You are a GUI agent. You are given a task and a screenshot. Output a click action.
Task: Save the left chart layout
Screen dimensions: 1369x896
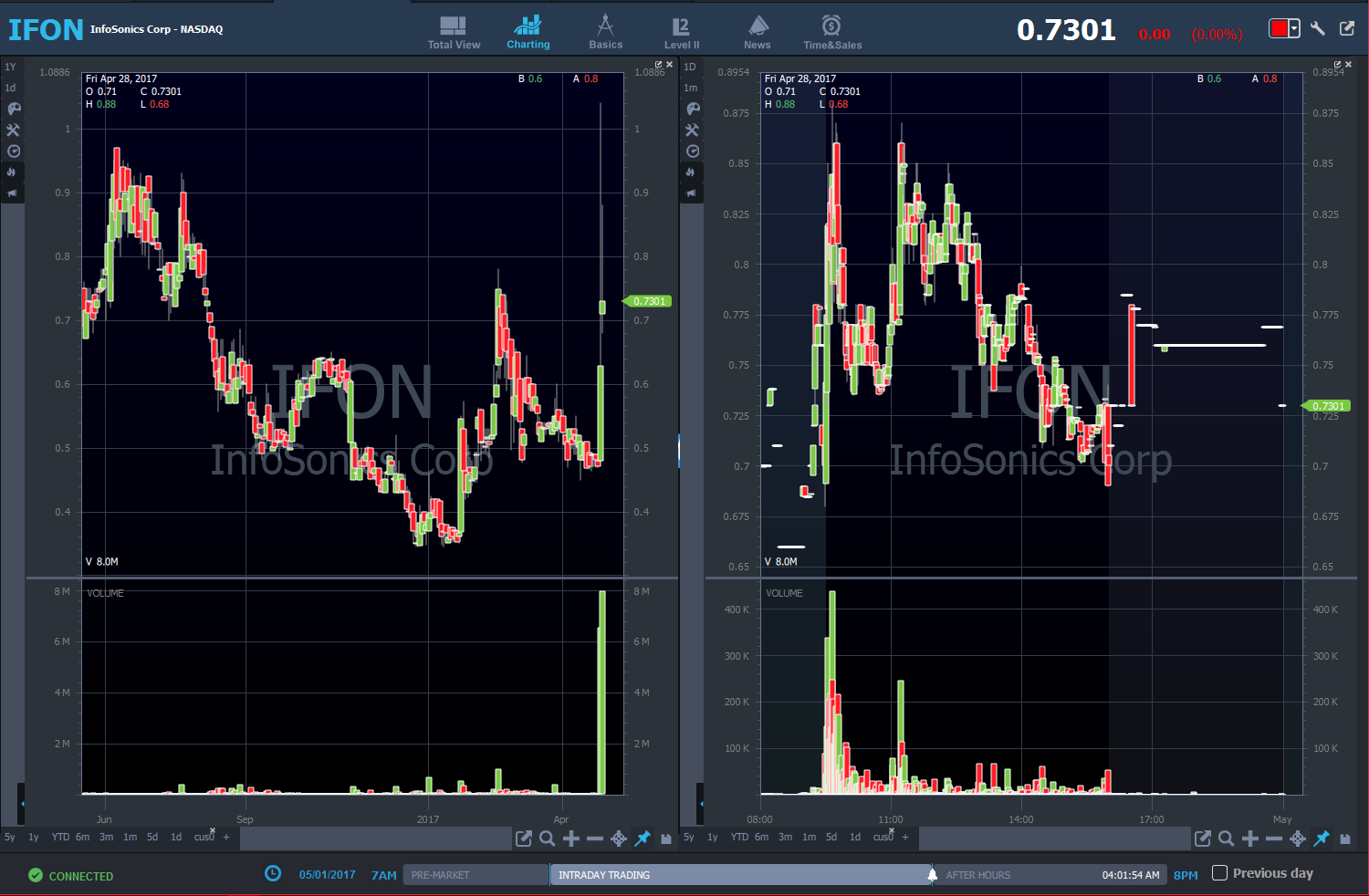click(x=666, y=839)
